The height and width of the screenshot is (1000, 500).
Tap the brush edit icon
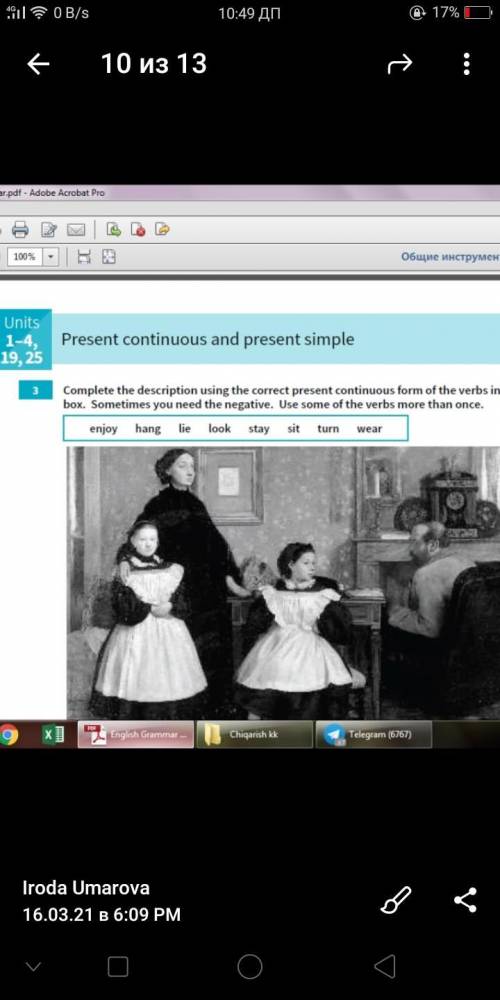coord(395,900)
